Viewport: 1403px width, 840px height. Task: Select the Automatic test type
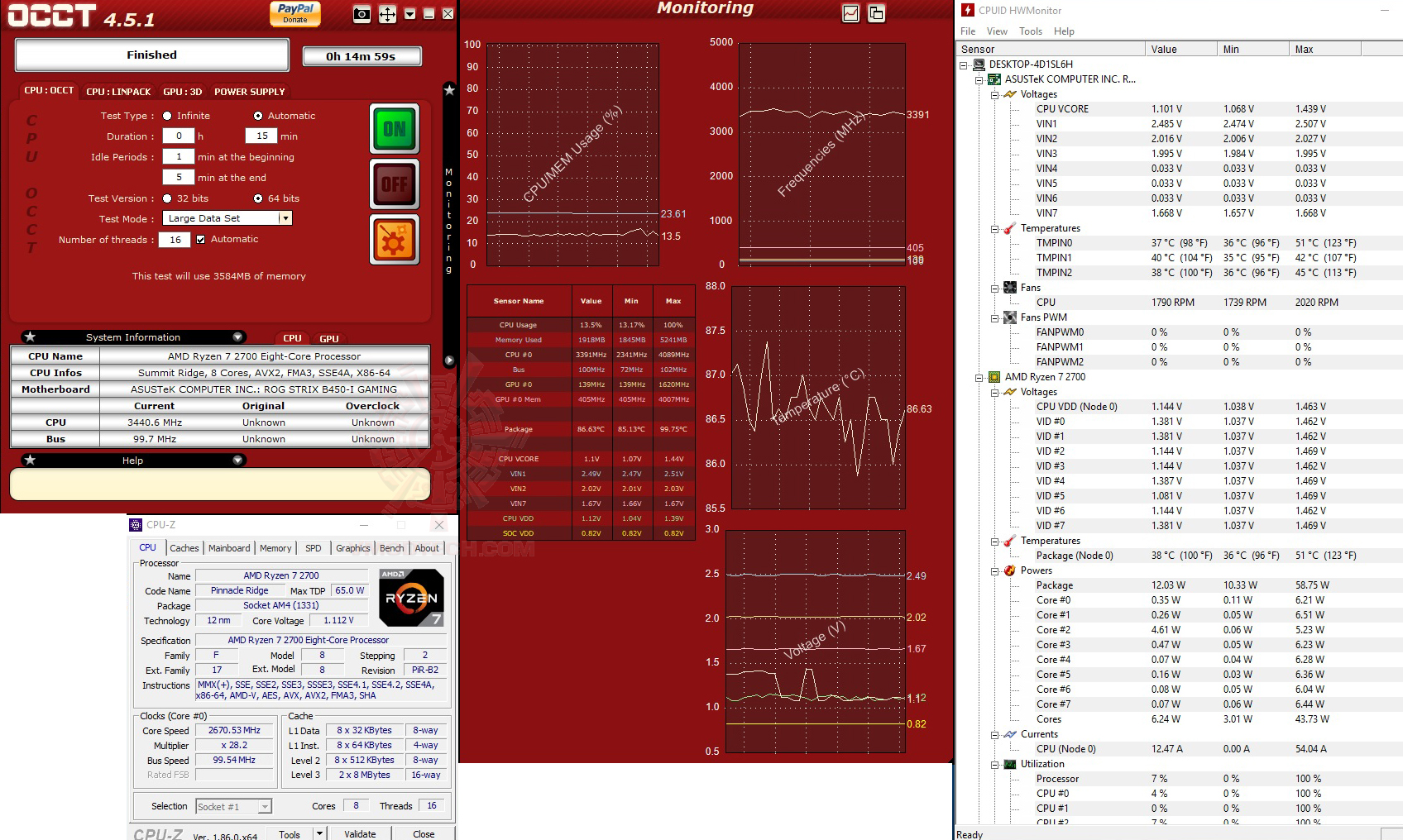(x=258, y=116)
